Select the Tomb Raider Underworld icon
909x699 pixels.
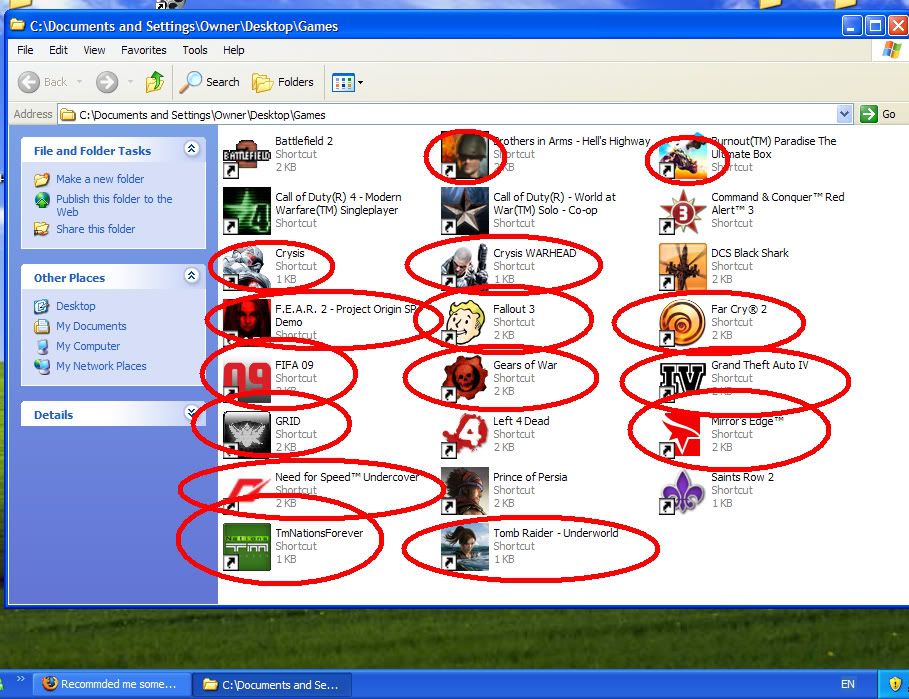465,547
